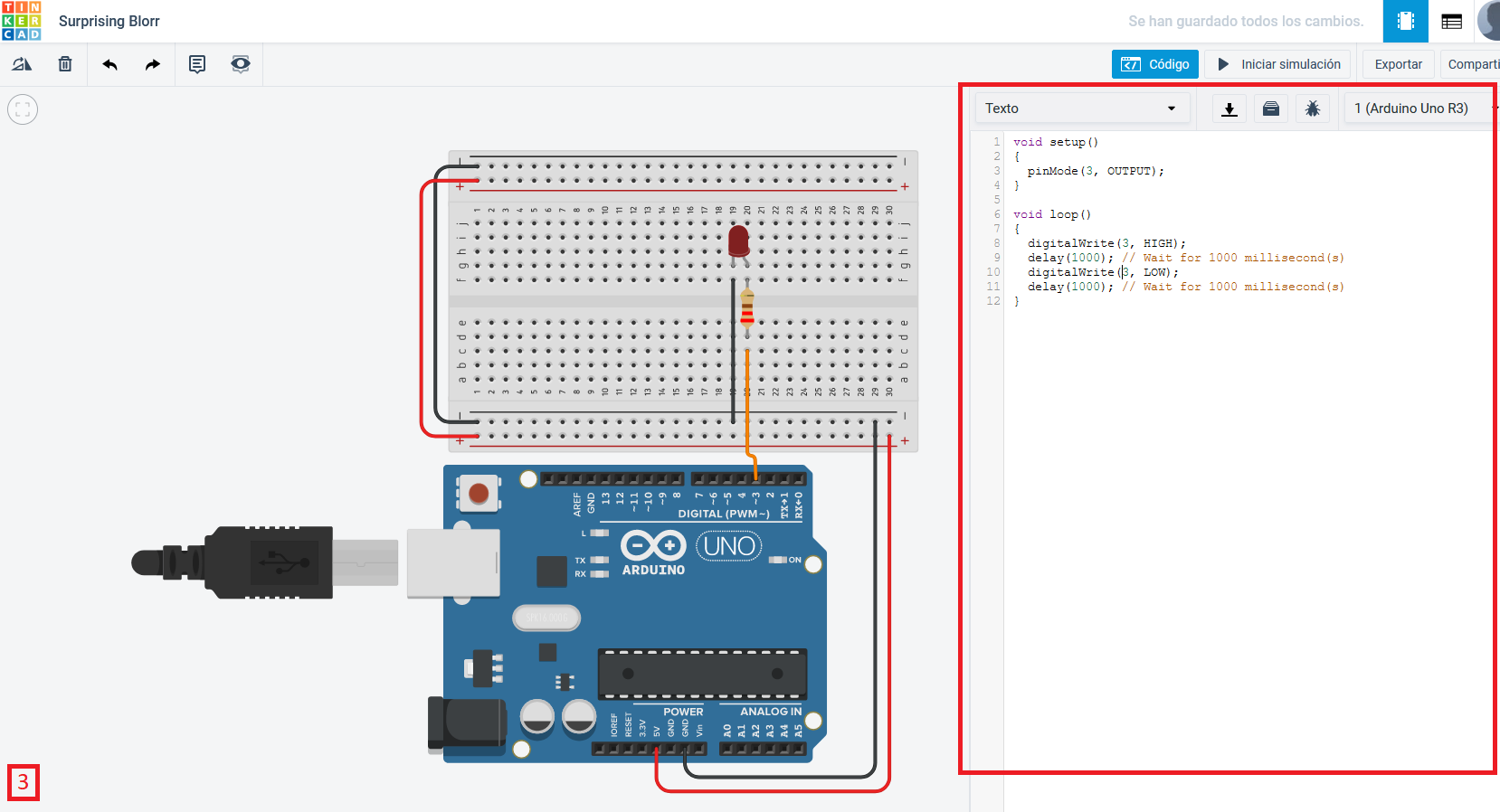Select the USB cable connector

(264, 562)
